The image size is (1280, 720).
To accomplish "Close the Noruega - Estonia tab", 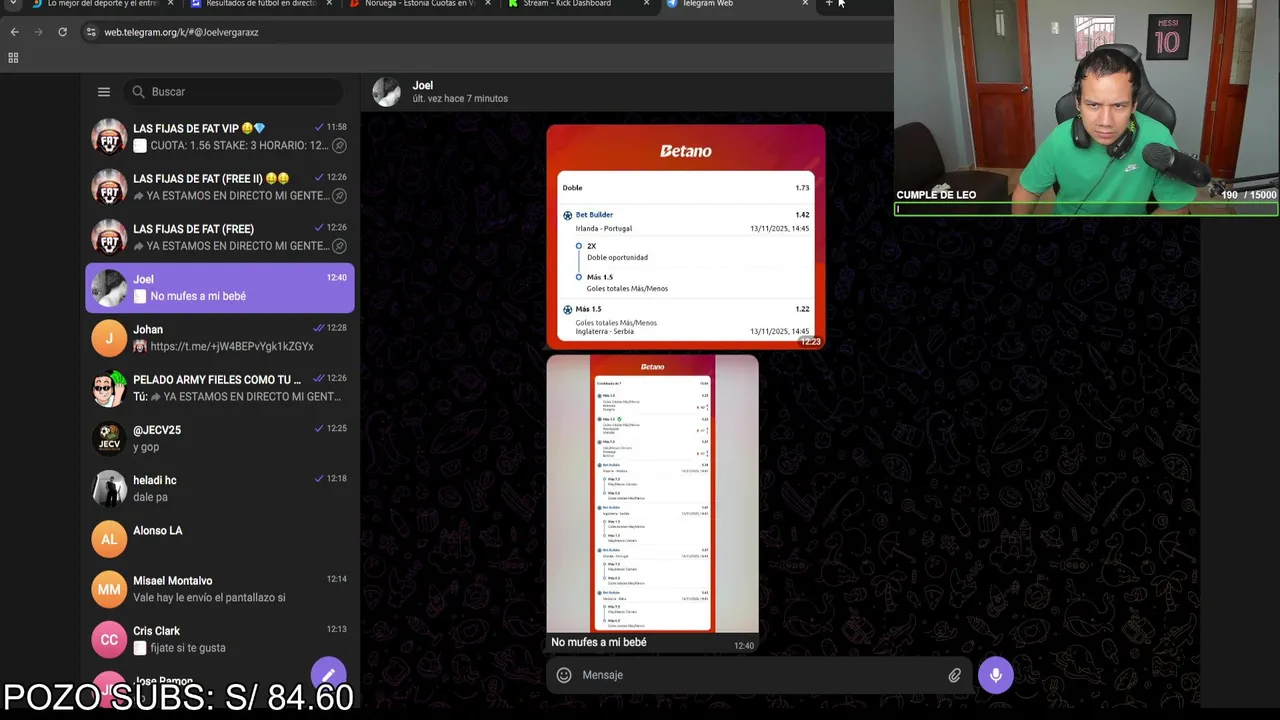I will pos(488,4).
